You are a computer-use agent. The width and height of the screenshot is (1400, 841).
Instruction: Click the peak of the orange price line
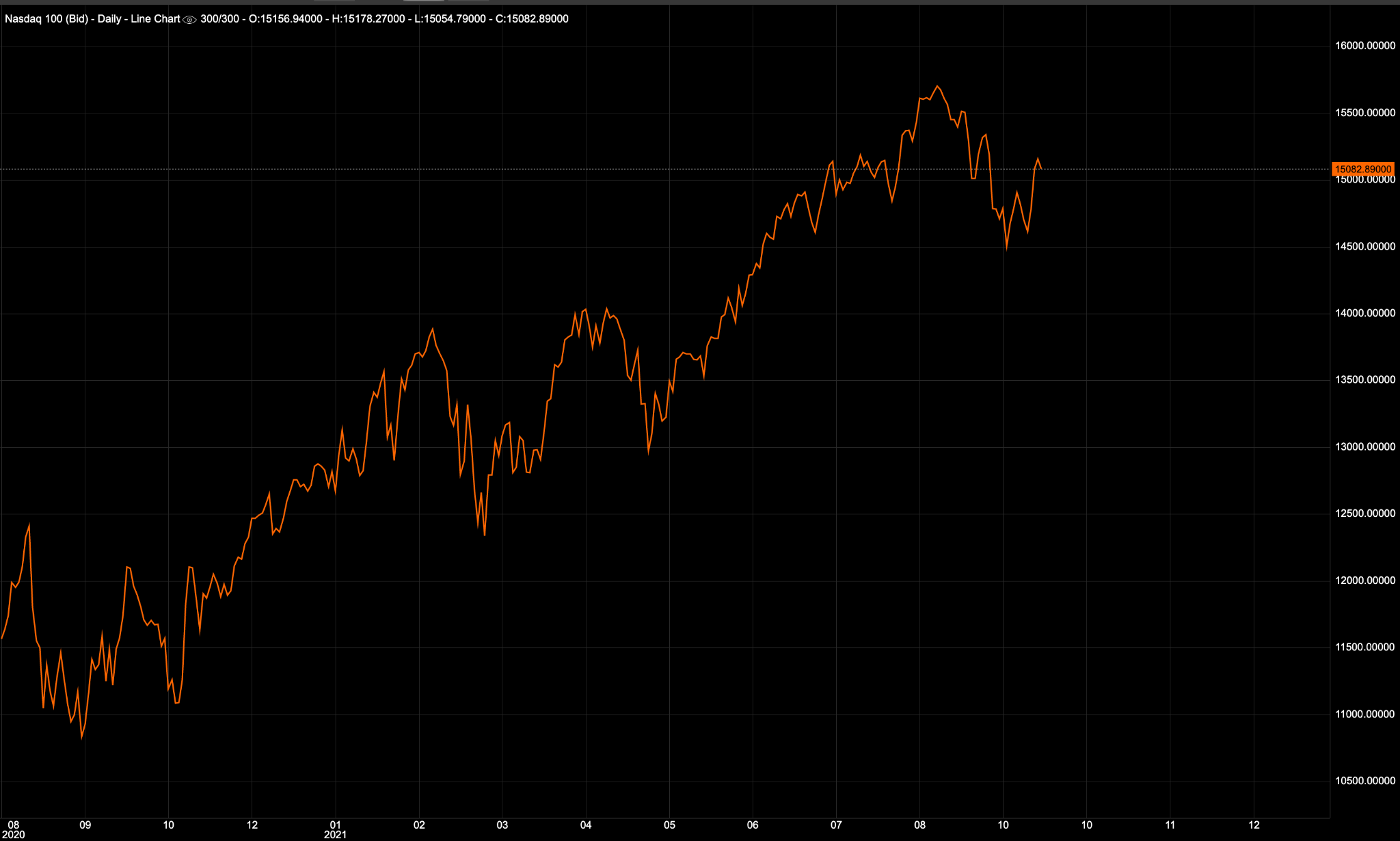pos(937,85)
